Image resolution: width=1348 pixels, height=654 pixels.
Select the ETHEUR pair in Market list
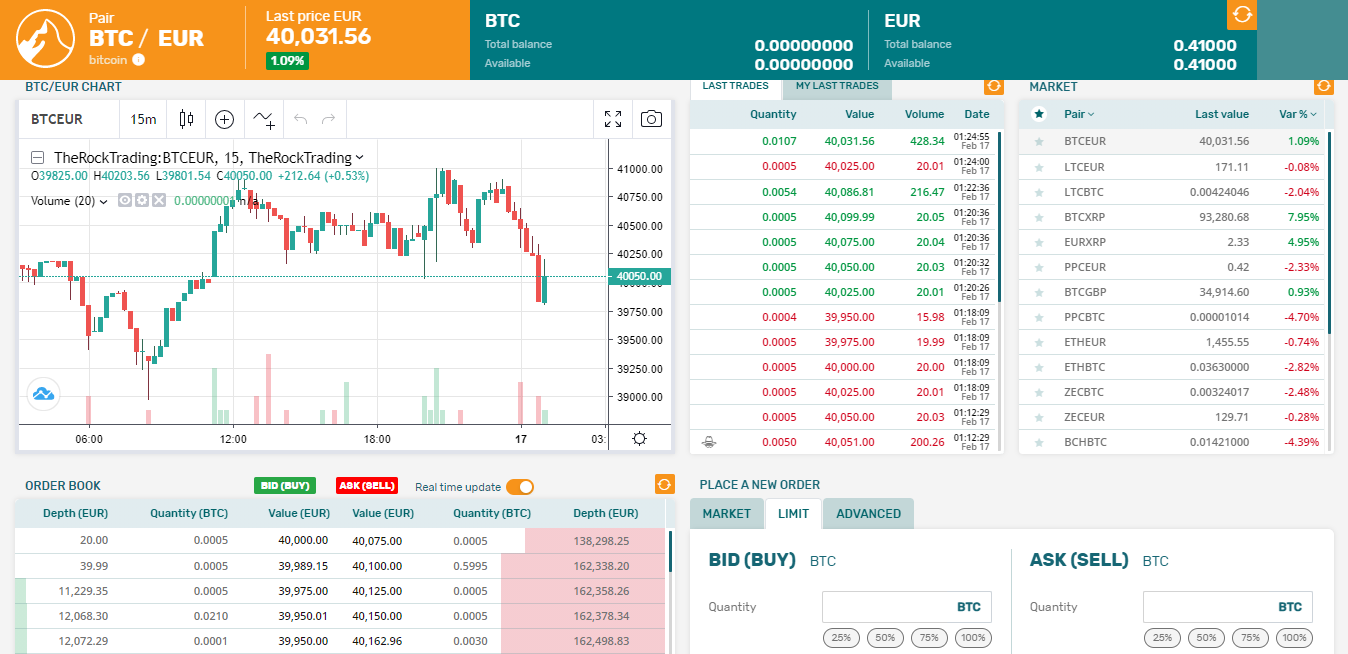coord(1084,342)
